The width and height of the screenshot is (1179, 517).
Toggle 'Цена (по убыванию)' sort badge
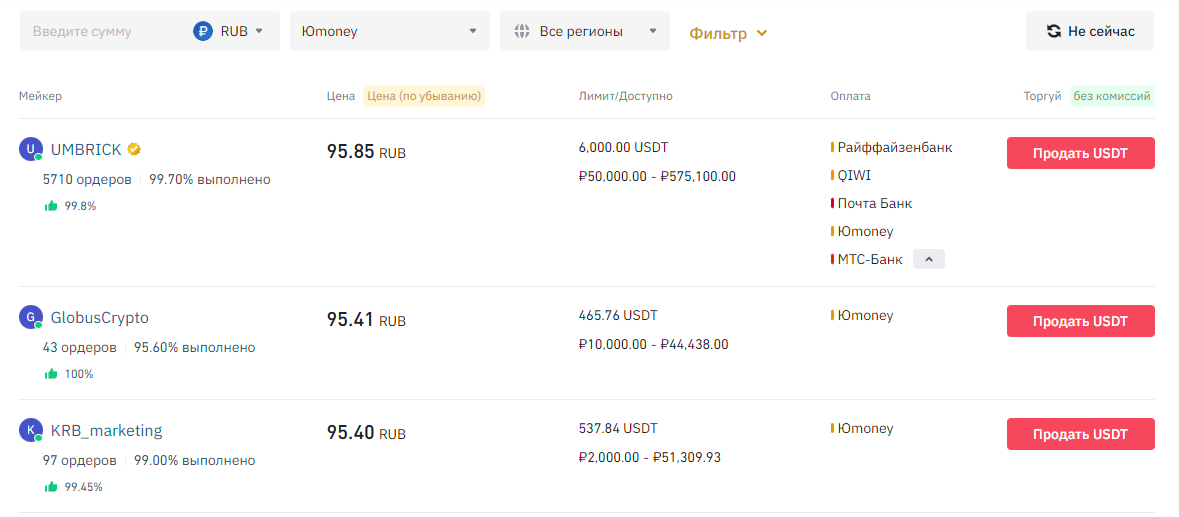(424, 96)
